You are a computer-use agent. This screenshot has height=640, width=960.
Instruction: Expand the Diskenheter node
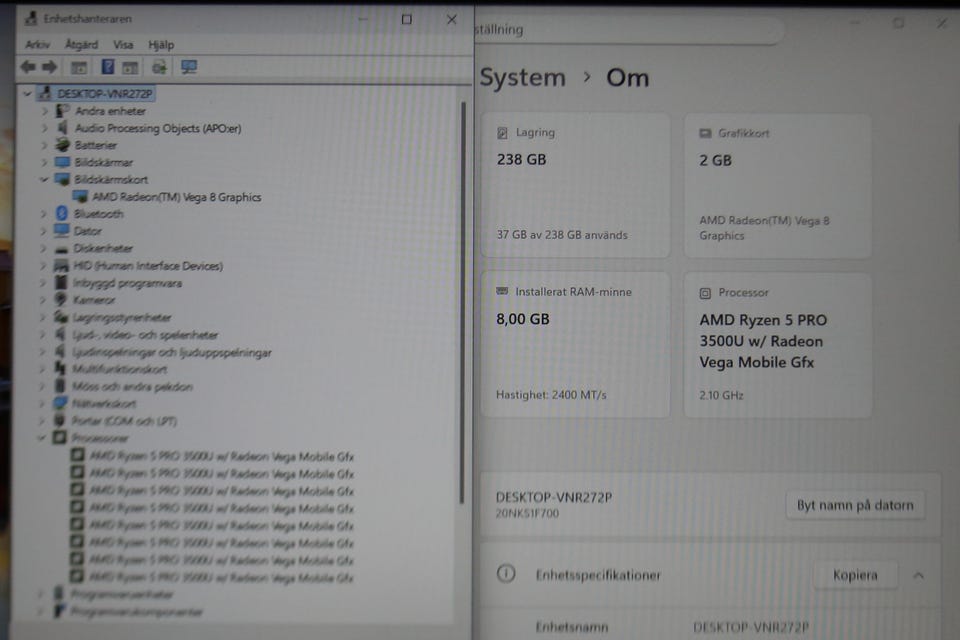point(44,248)
